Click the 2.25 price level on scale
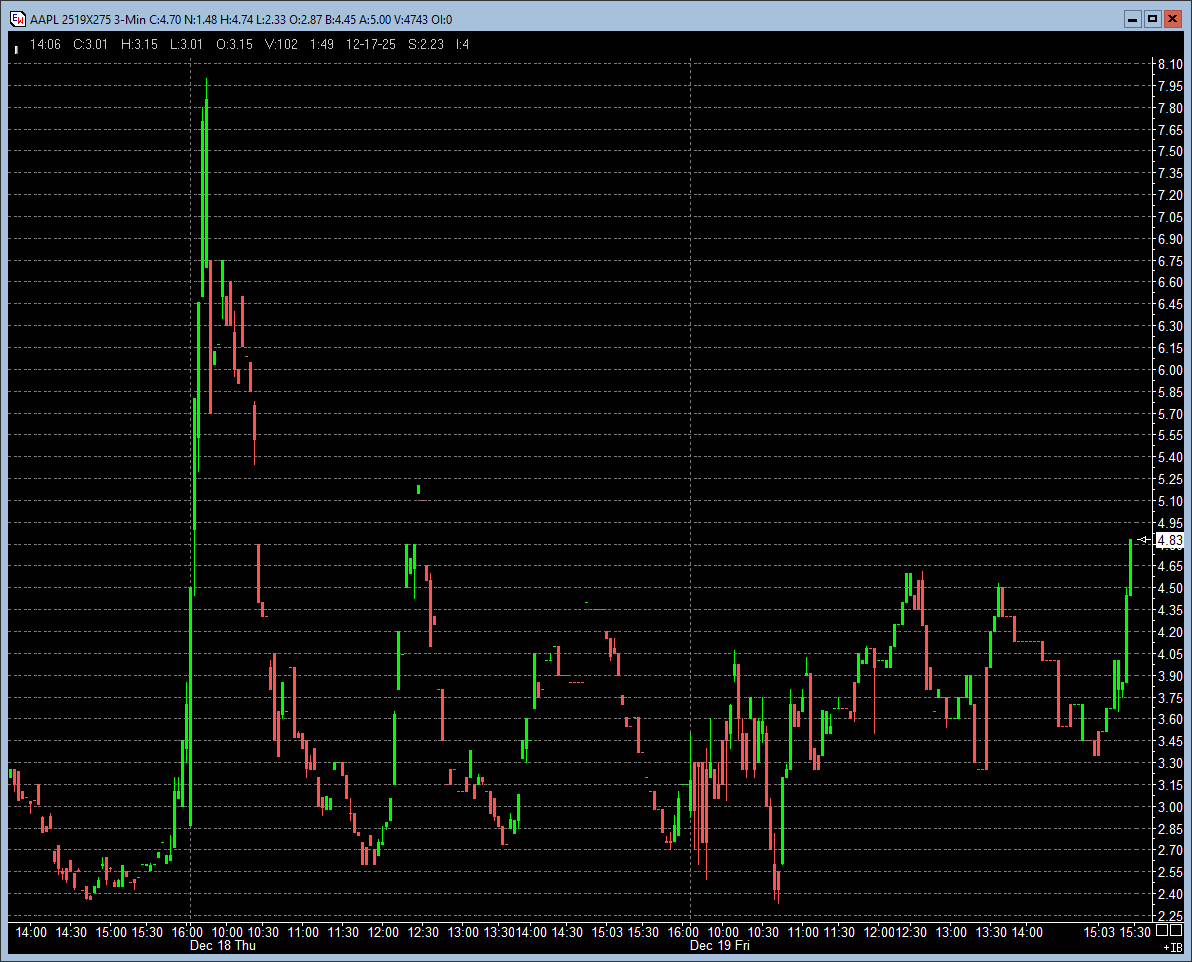1192x962 pixels. click(x=1169, y=916)
